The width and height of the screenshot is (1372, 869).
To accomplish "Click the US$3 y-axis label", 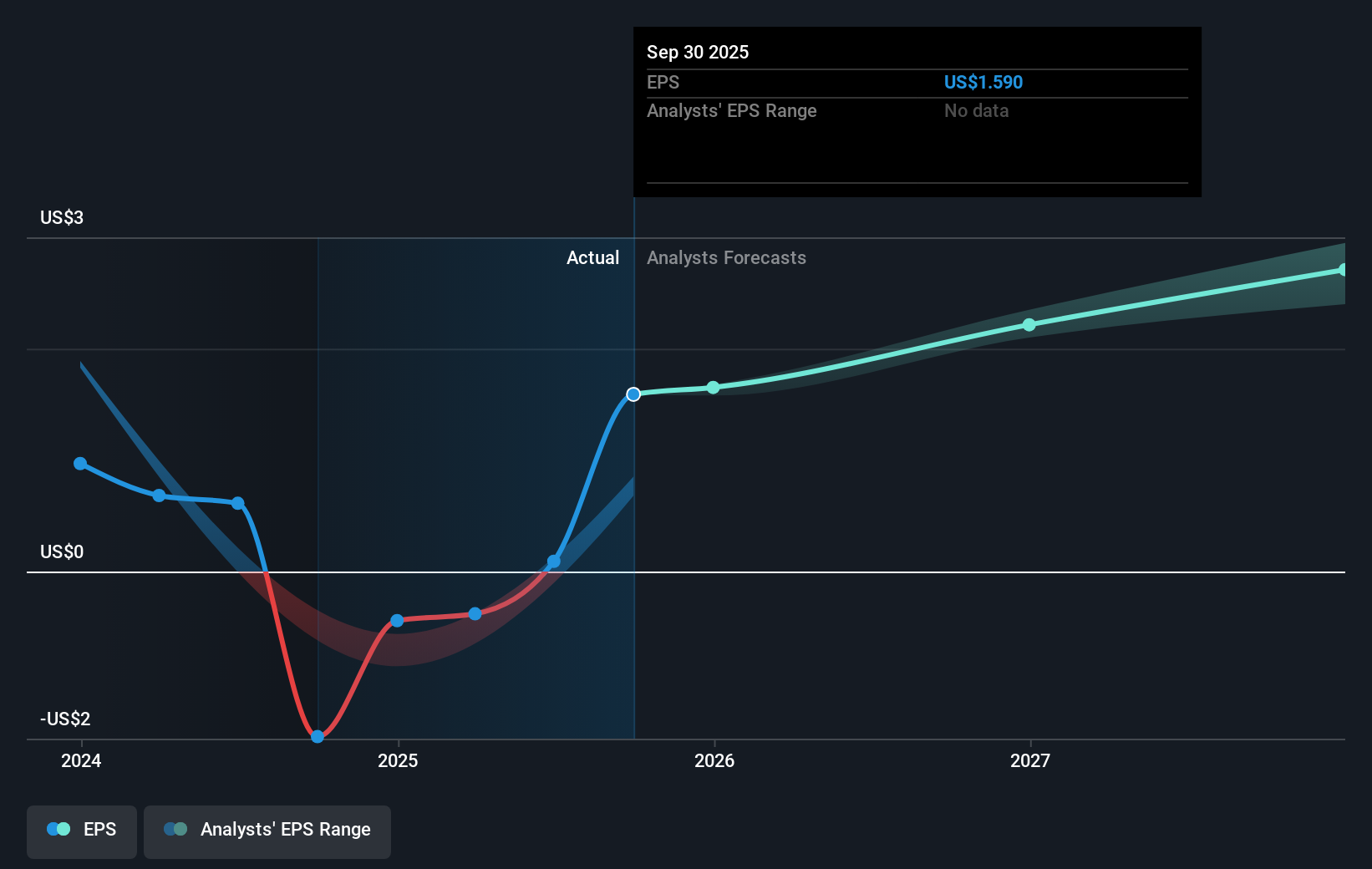I will click(x=62, y=218).
